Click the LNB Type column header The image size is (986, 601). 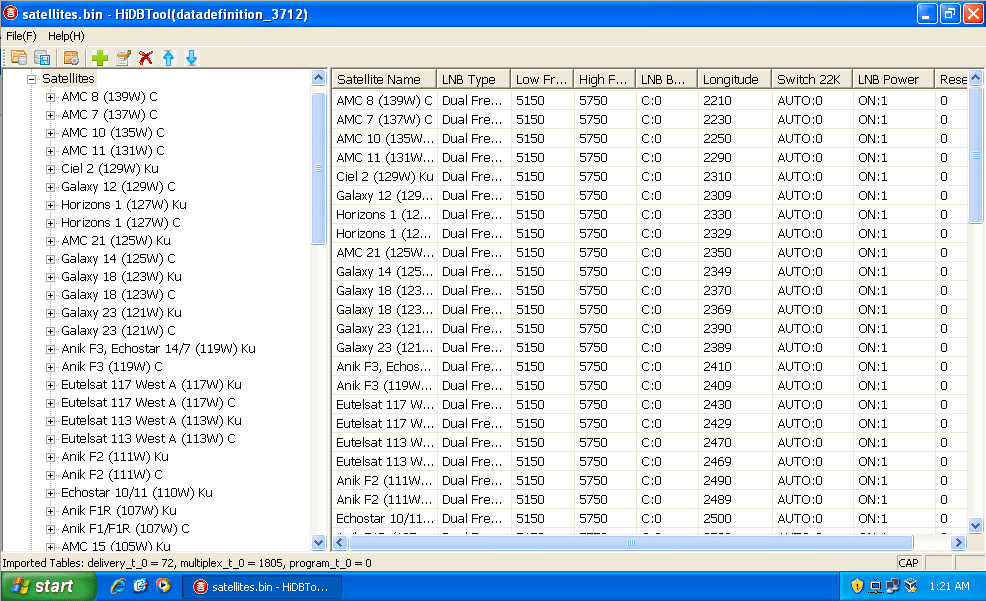click(x=474, y=79)
